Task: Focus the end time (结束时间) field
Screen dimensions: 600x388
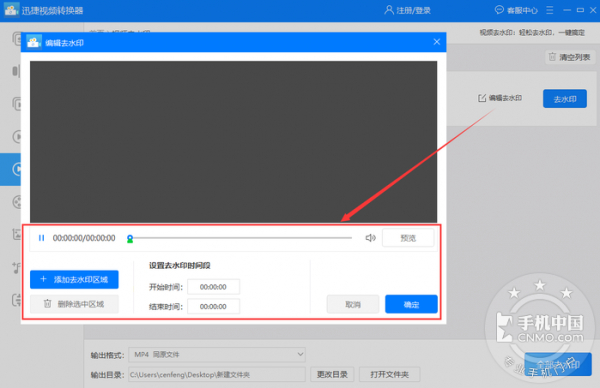Action: point(213,306)
